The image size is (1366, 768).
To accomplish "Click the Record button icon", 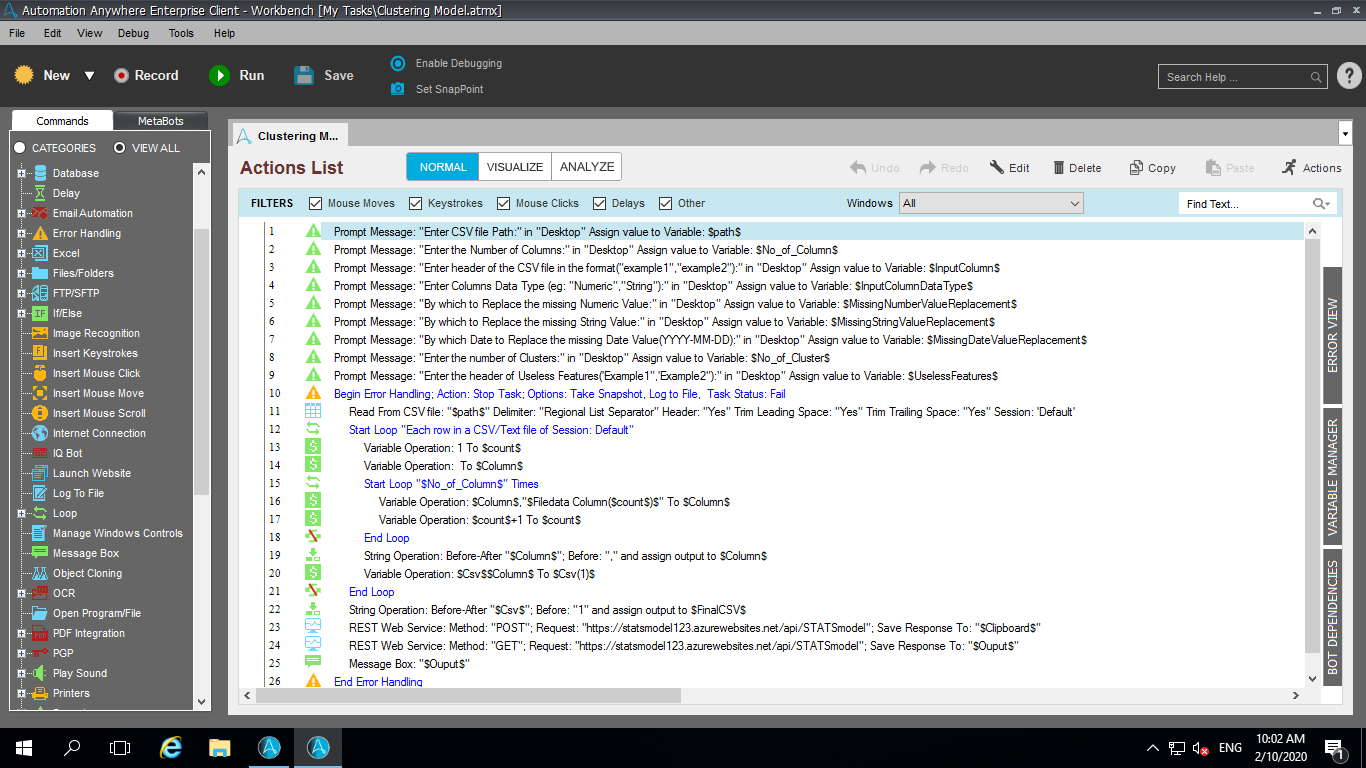I will point(121,75).
